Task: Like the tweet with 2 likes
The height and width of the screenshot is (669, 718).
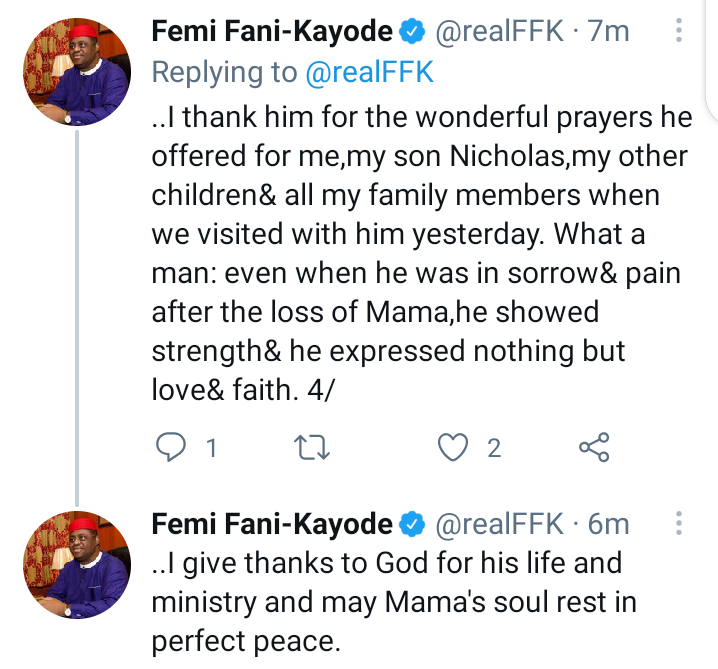Action: [x=453, y=447]
